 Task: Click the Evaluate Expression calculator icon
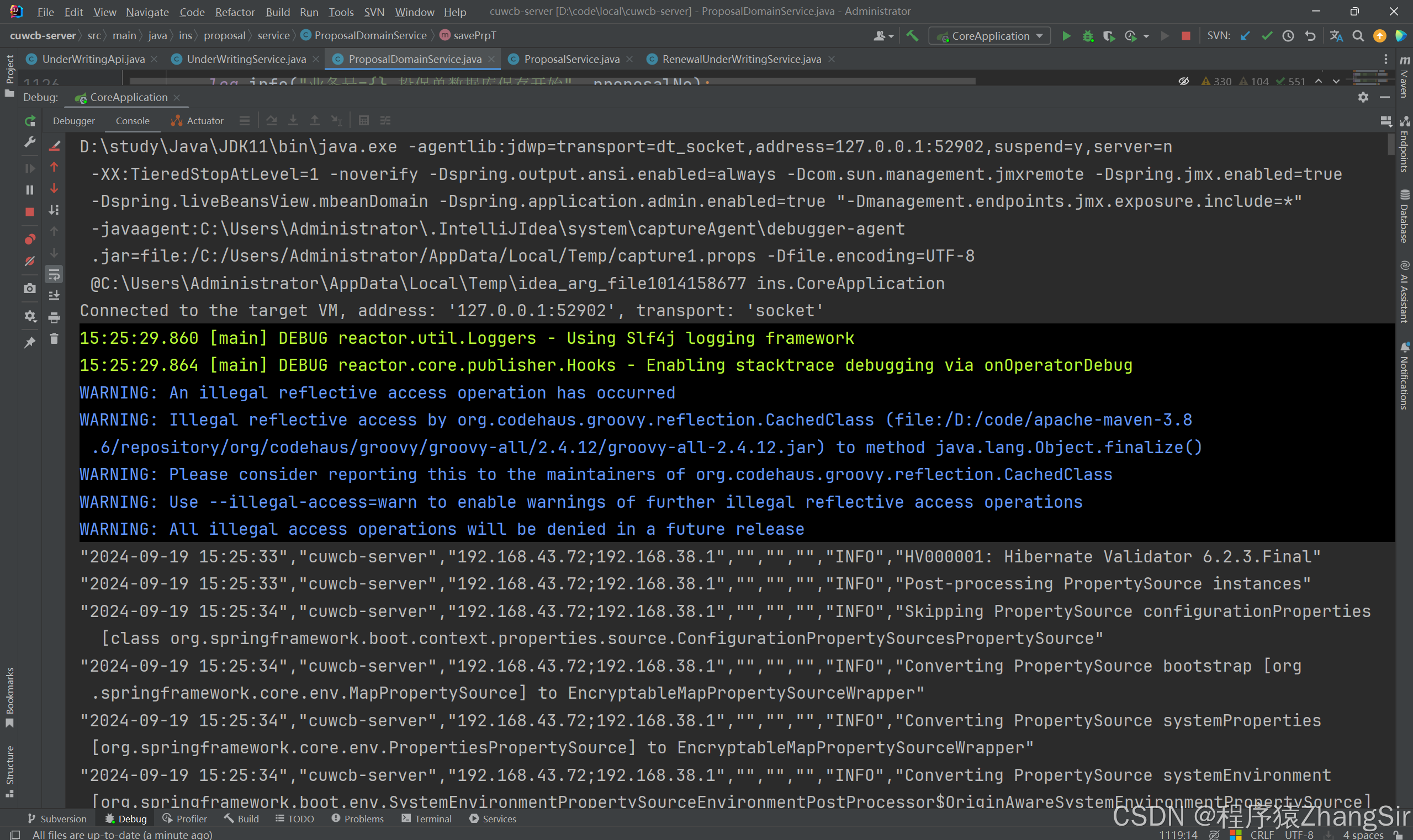(364, 120)
